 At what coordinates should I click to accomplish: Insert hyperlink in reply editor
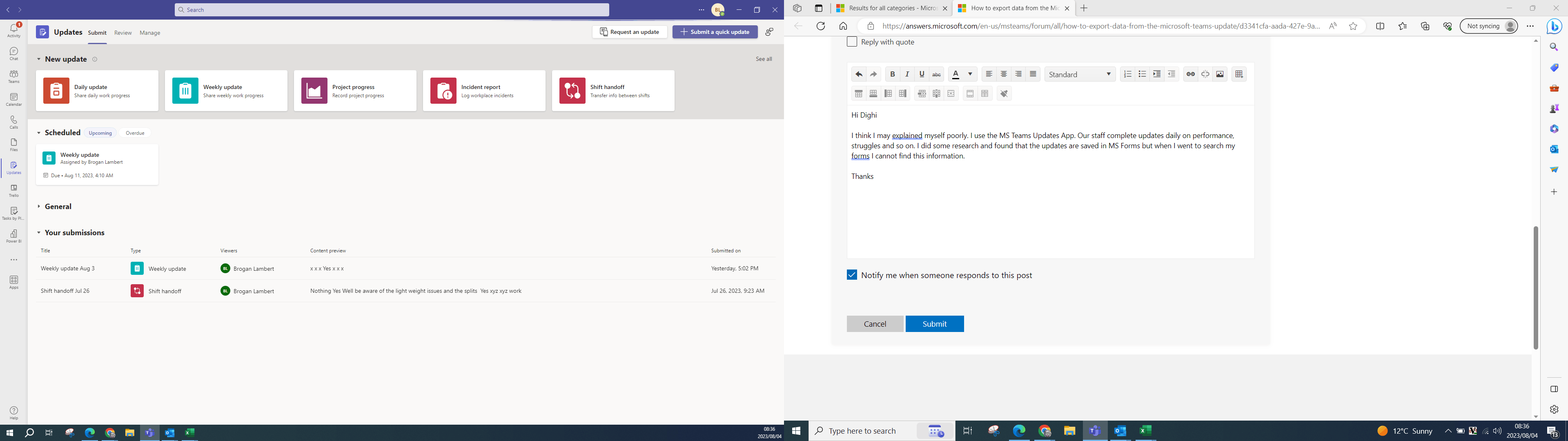click(1191, 74)
